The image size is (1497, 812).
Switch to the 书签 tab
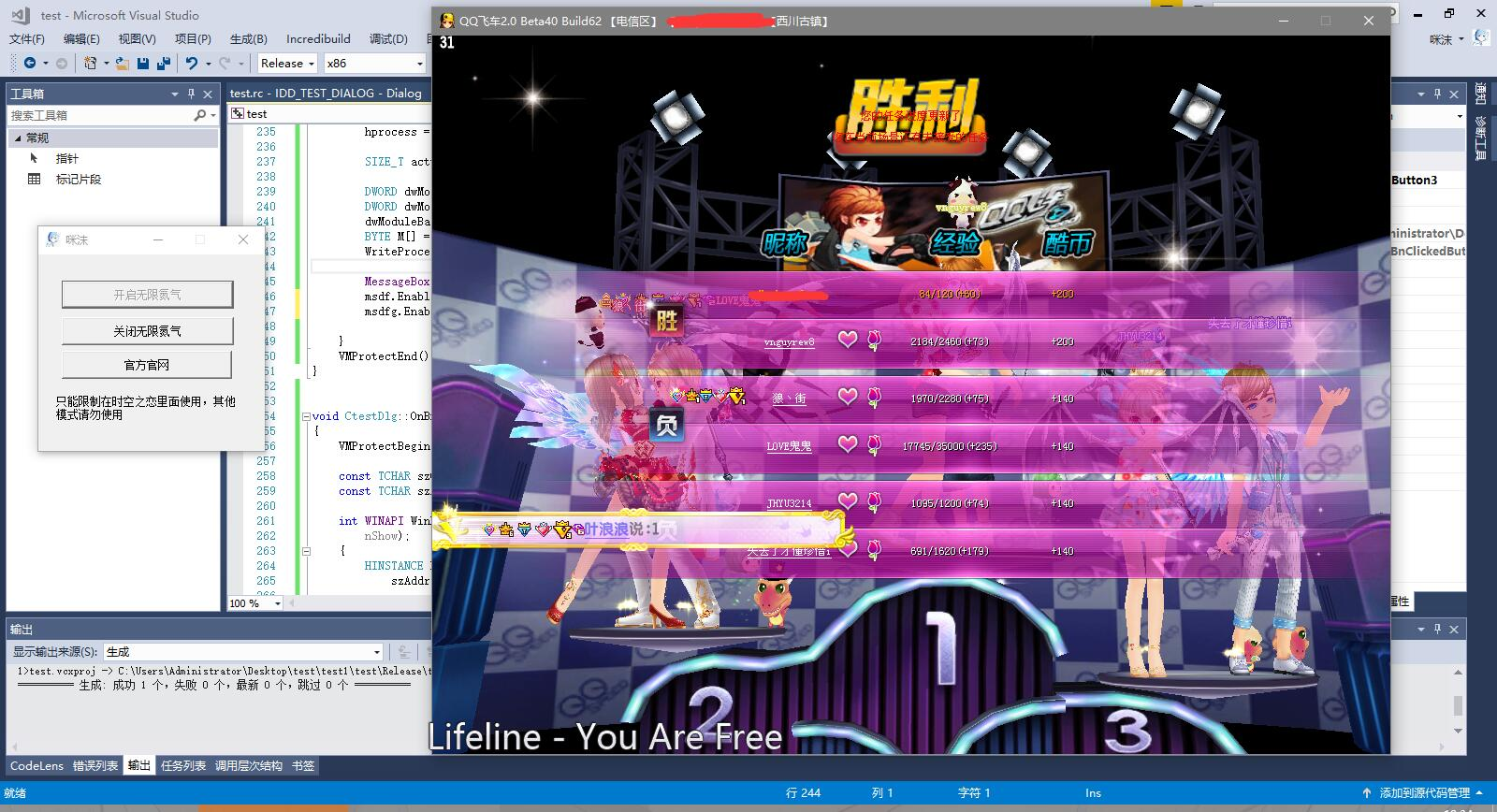[x=303, y=765]
